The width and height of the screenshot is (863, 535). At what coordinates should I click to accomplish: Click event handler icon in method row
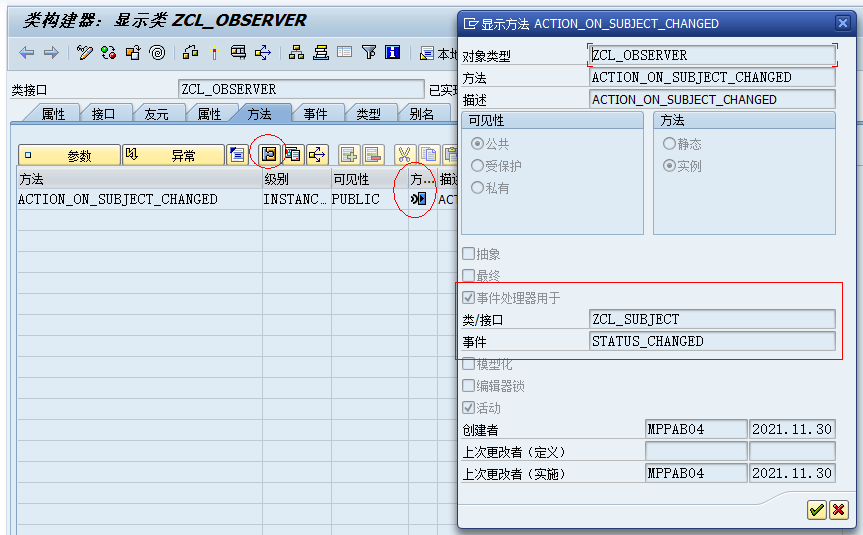pos(419,199)
